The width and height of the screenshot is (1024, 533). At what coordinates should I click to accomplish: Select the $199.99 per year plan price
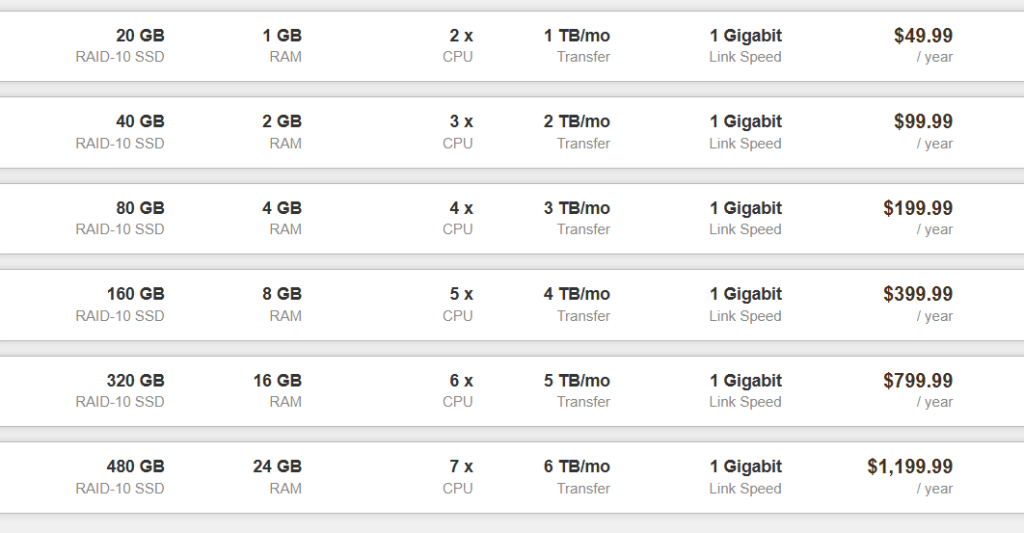pyautogui.click(x=918, y=218)
